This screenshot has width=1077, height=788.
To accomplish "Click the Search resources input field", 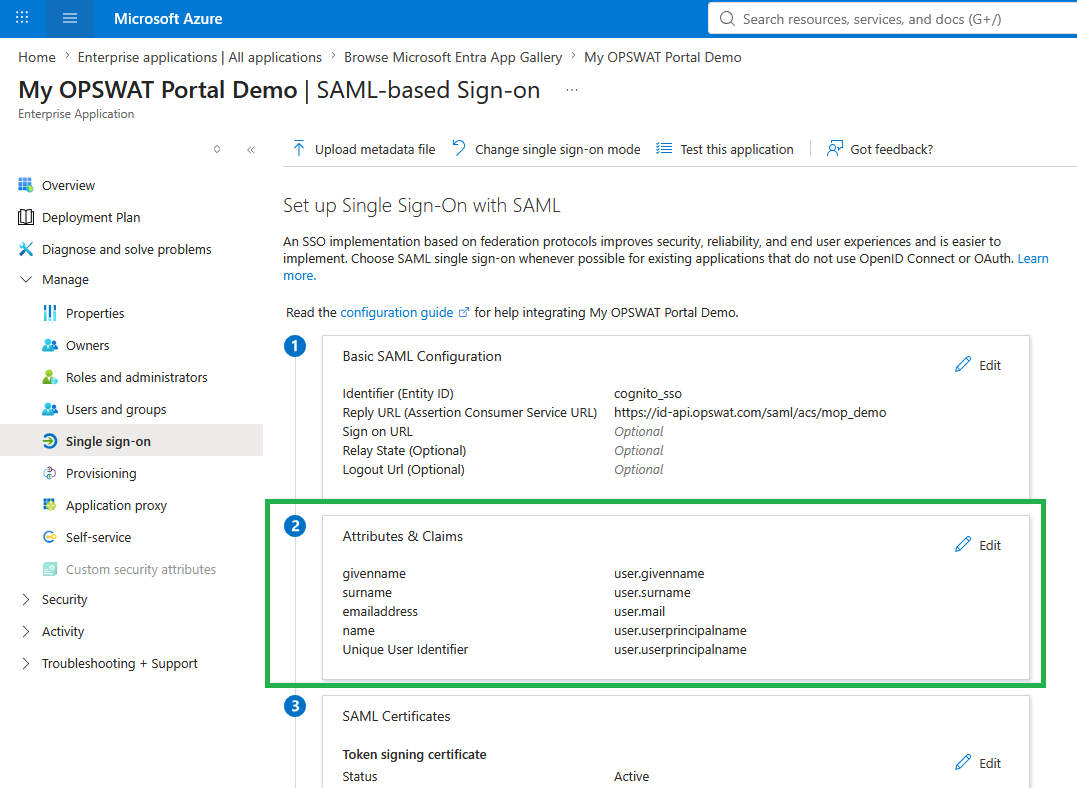I will click(893, 19).
